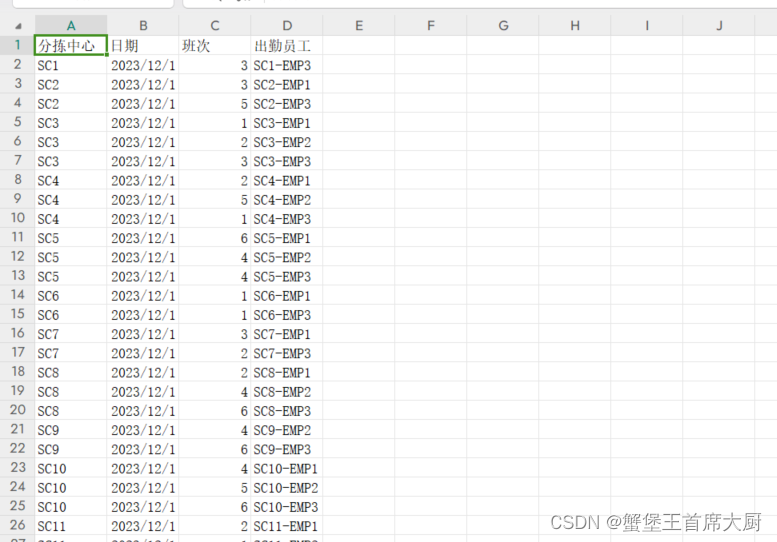Click cell SC4-EMP3
The height and width of the screenshot is (542, 777).
[x=287, y=219]
